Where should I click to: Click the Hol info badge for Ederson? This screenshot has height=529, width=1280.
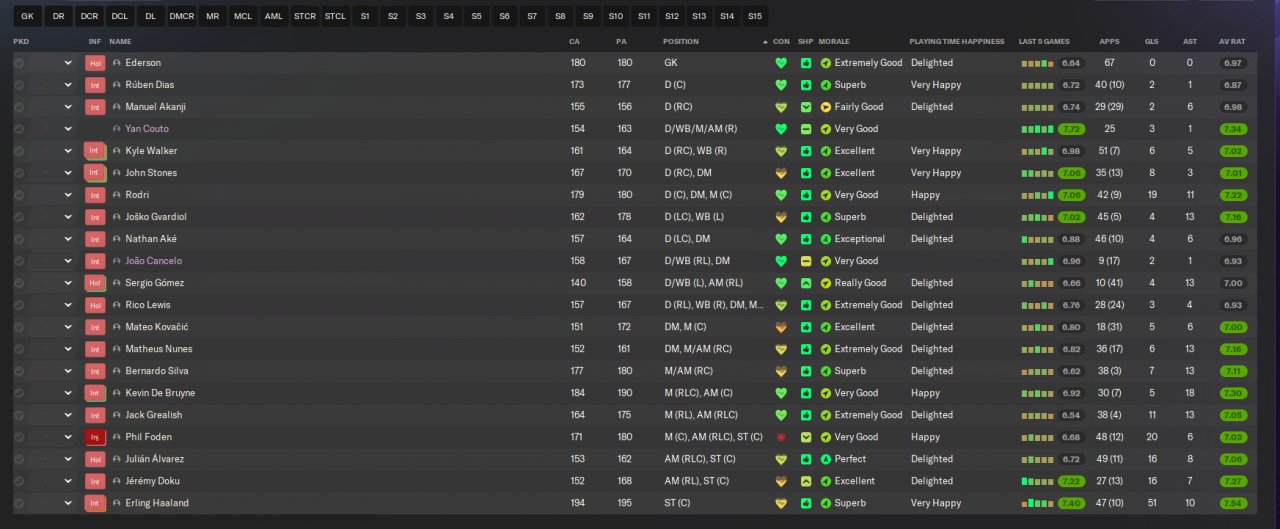click(95, 63)
